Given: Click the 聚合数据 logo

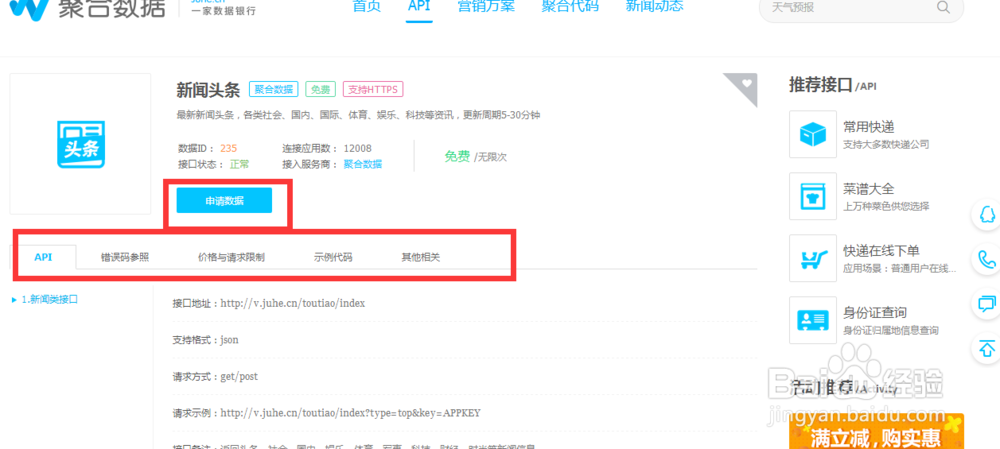Looking at the screenshot, I should [x=88, y=9].
